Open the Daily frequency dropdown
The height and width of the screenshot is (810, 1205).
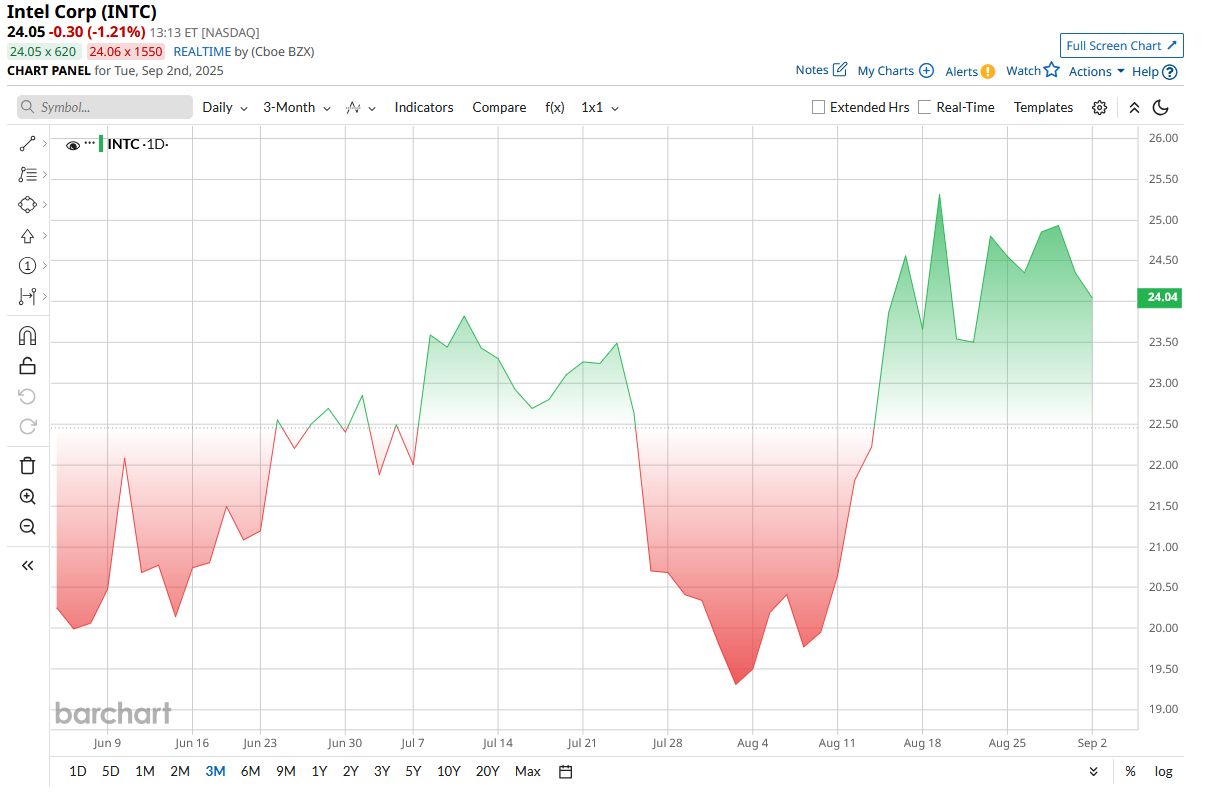[x=225, y=107]
